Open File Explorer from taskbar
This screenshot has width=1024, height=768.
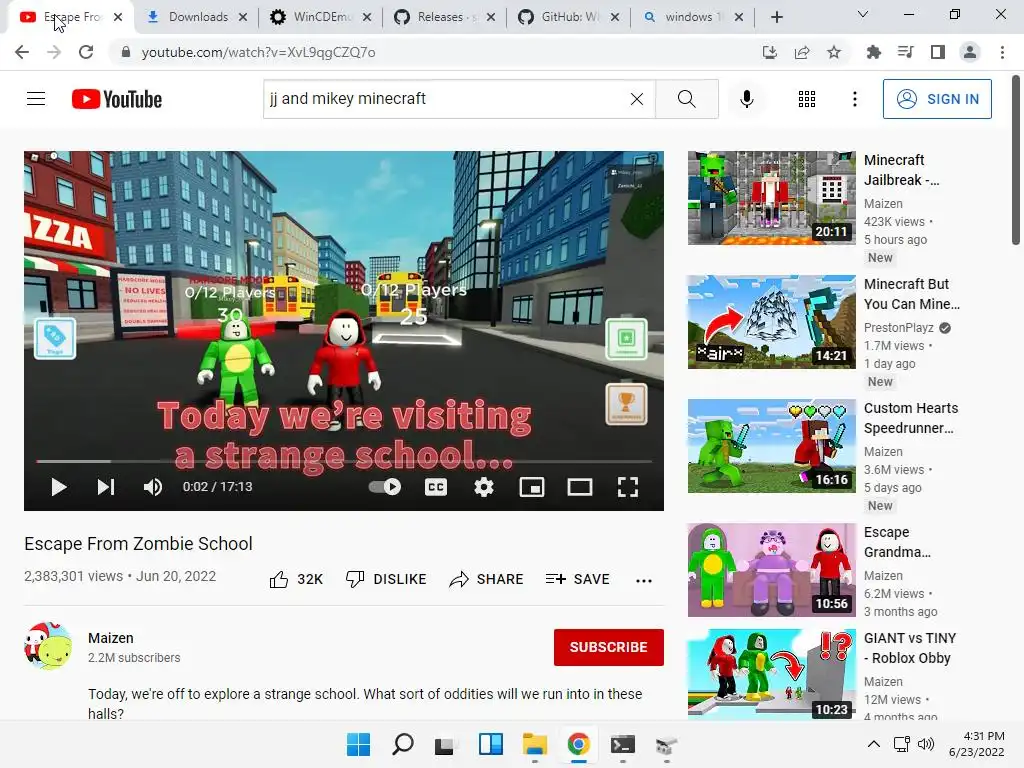pyautogui.click(x=534, y=744)
